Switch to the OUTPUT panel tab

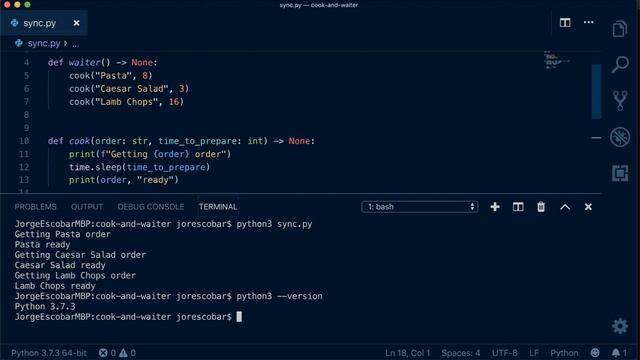tap(87, 207)
